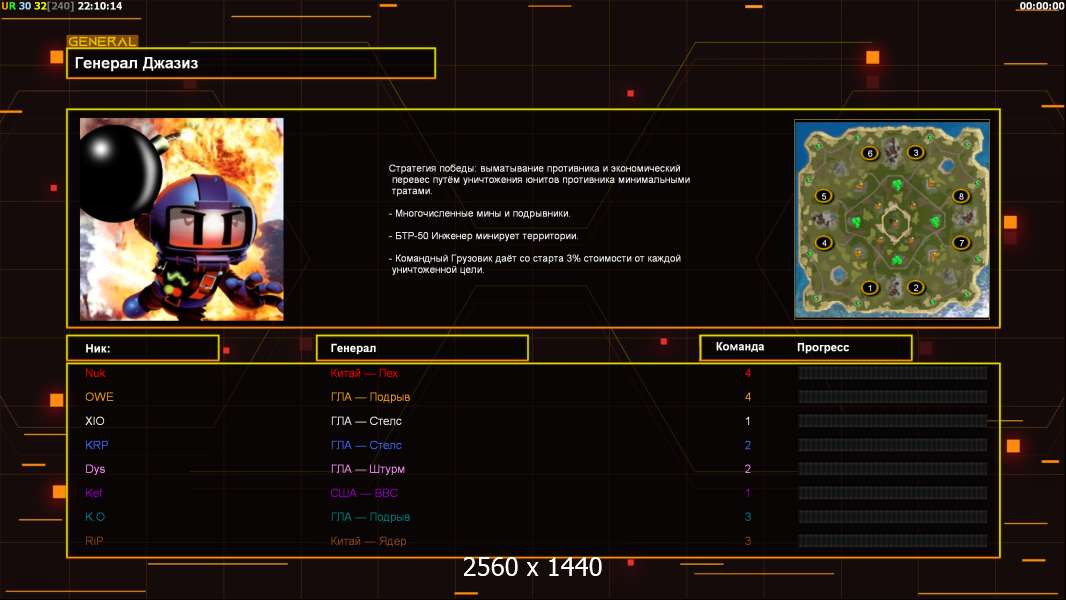Select start position 2 on the map
This screenshot has height=600, width=1066.
[915, 288]
